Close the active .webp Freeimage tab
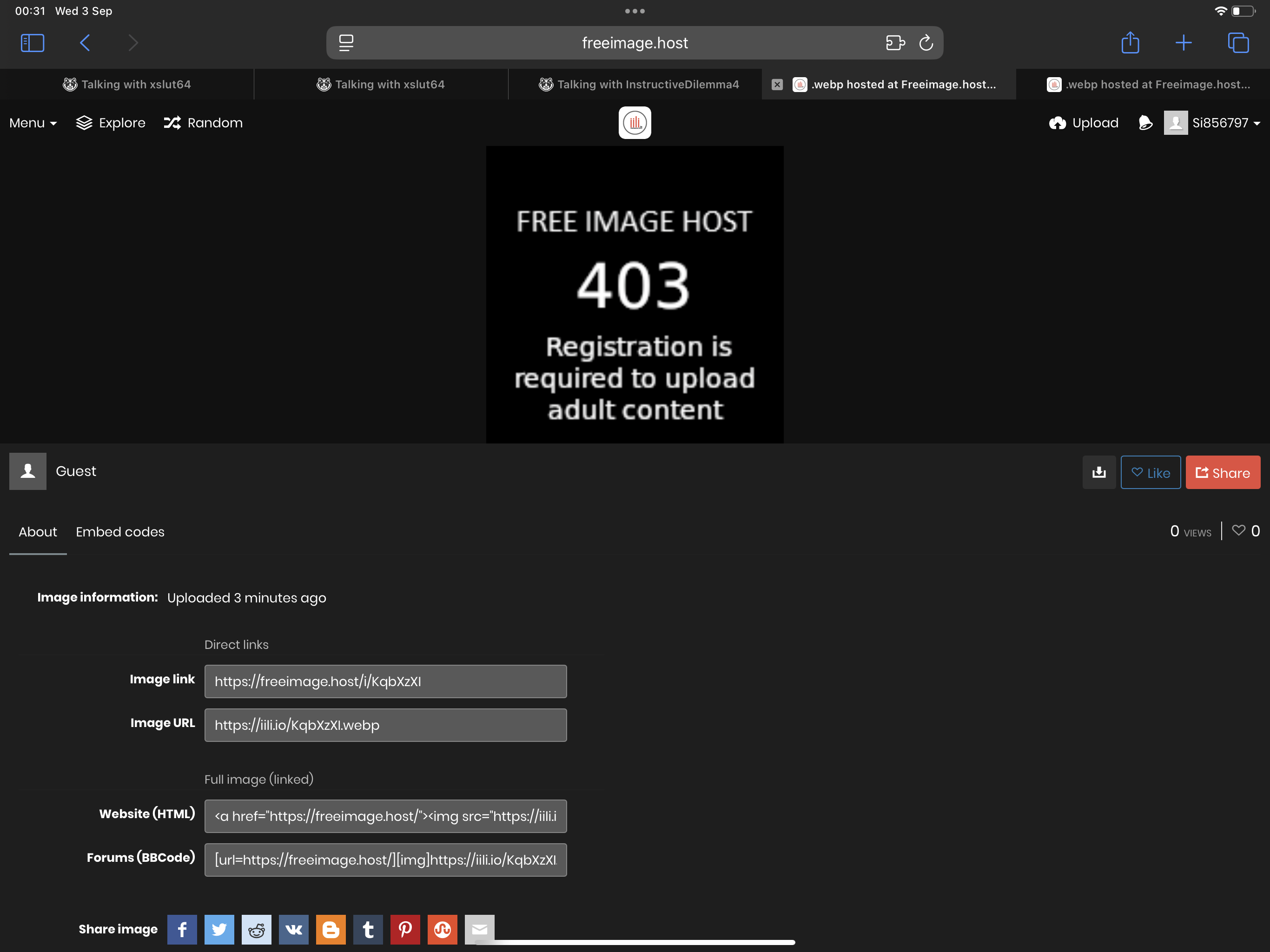The height and width of the screenshot is (952, 1270). tap(777, 85)
